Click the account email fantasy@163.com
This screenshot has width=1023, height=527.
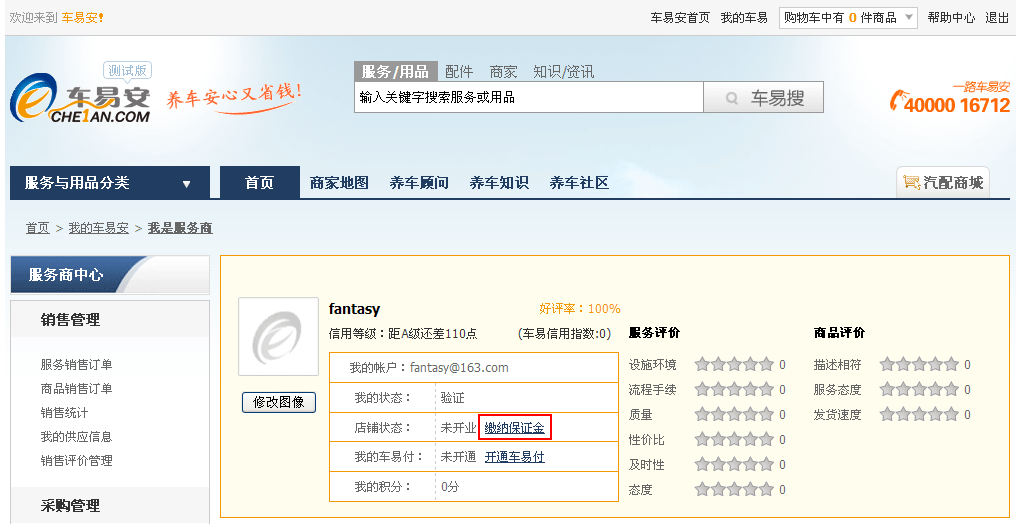coord(459,368)
